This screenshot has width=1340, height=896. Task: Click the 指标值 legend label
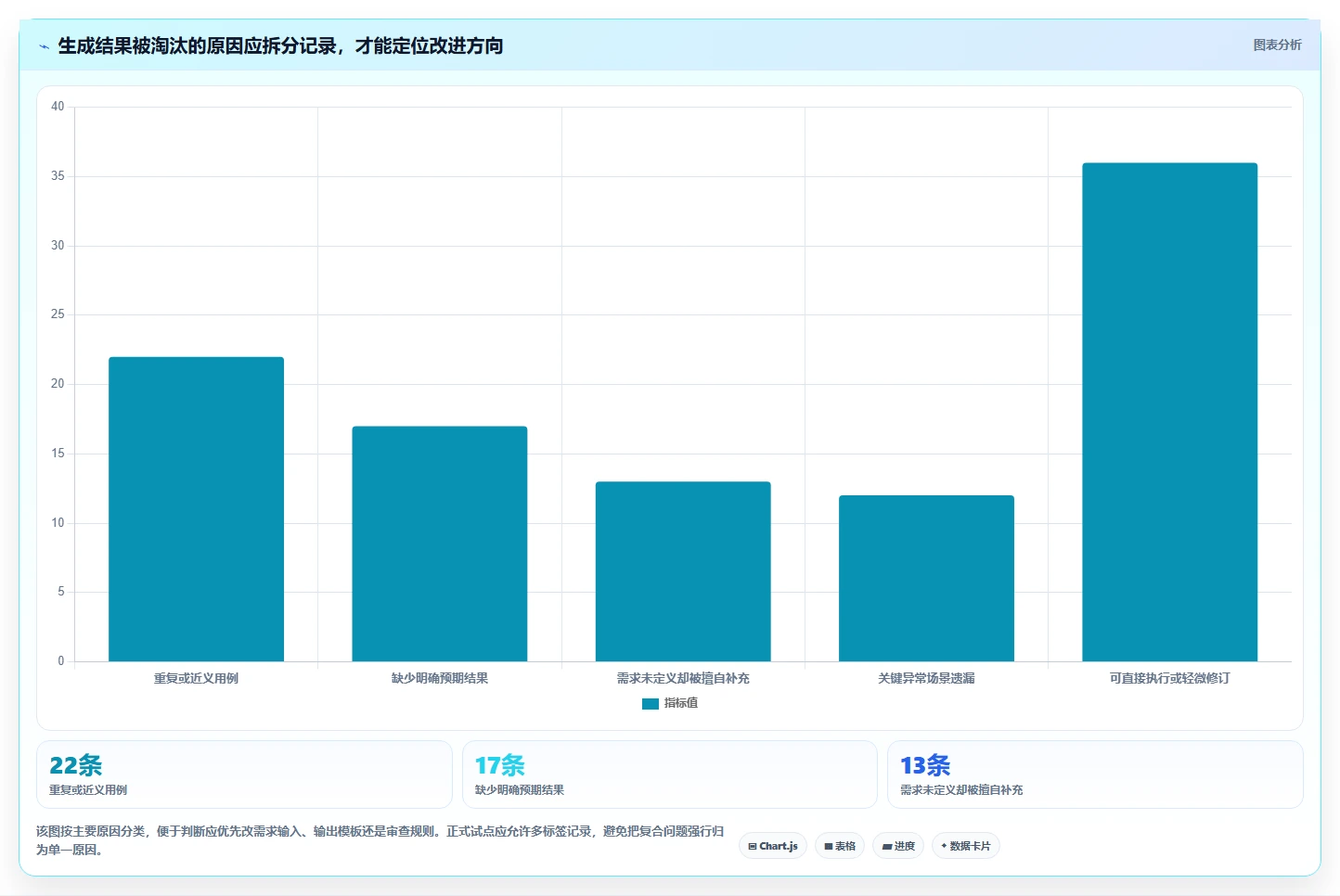tap(681, 703)
